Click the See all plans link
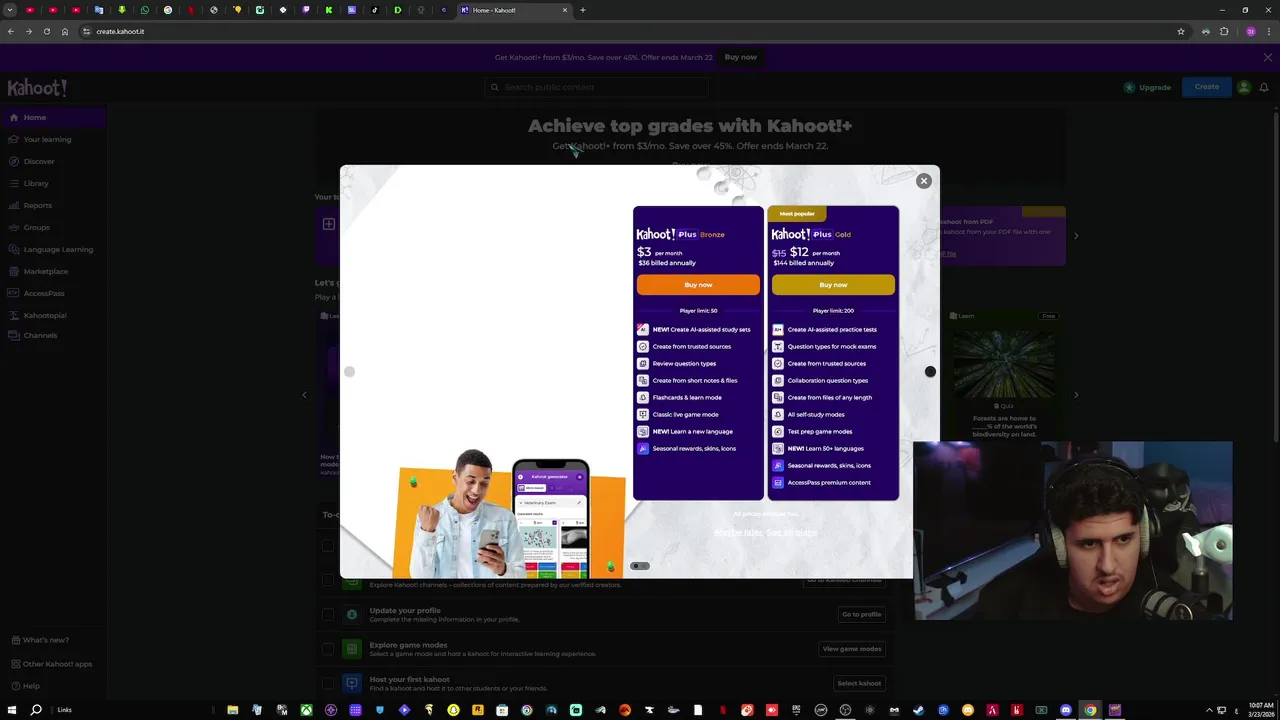Image resolution: width=1280 pixels, height=720 pixels. [x=792, y=532]
